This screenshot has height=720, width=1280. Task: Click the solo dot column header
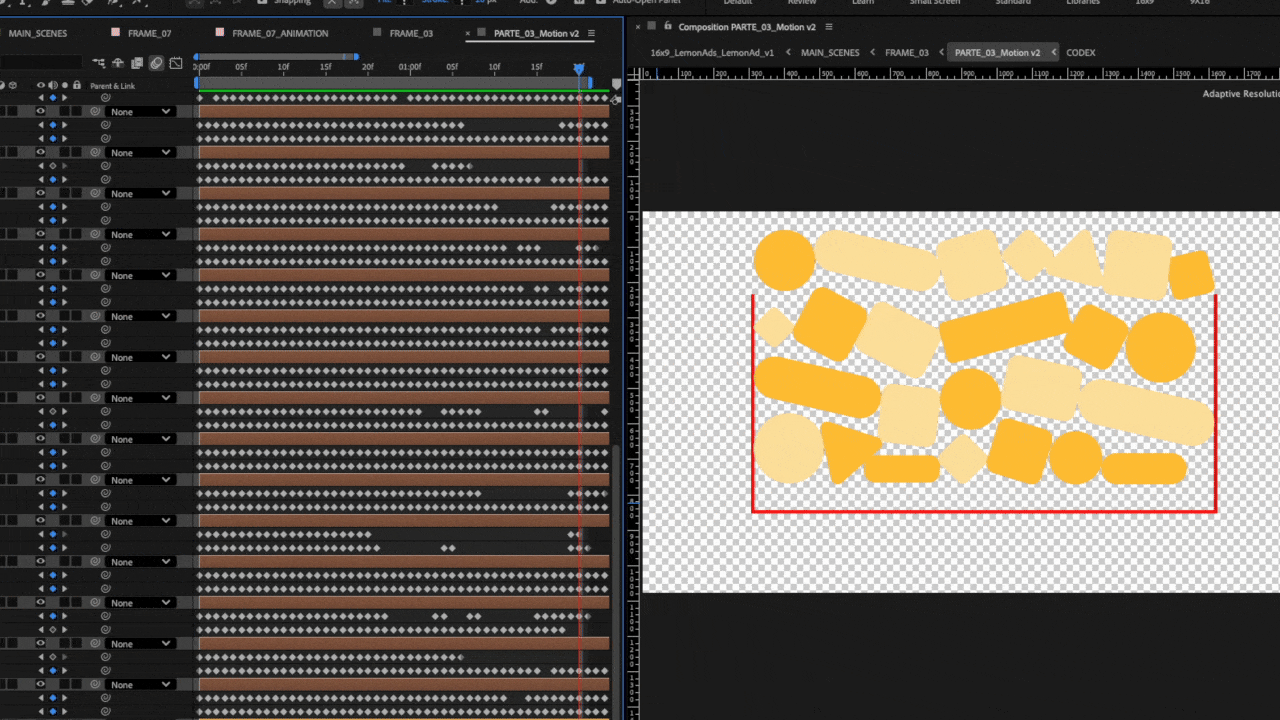pos(65,85)
